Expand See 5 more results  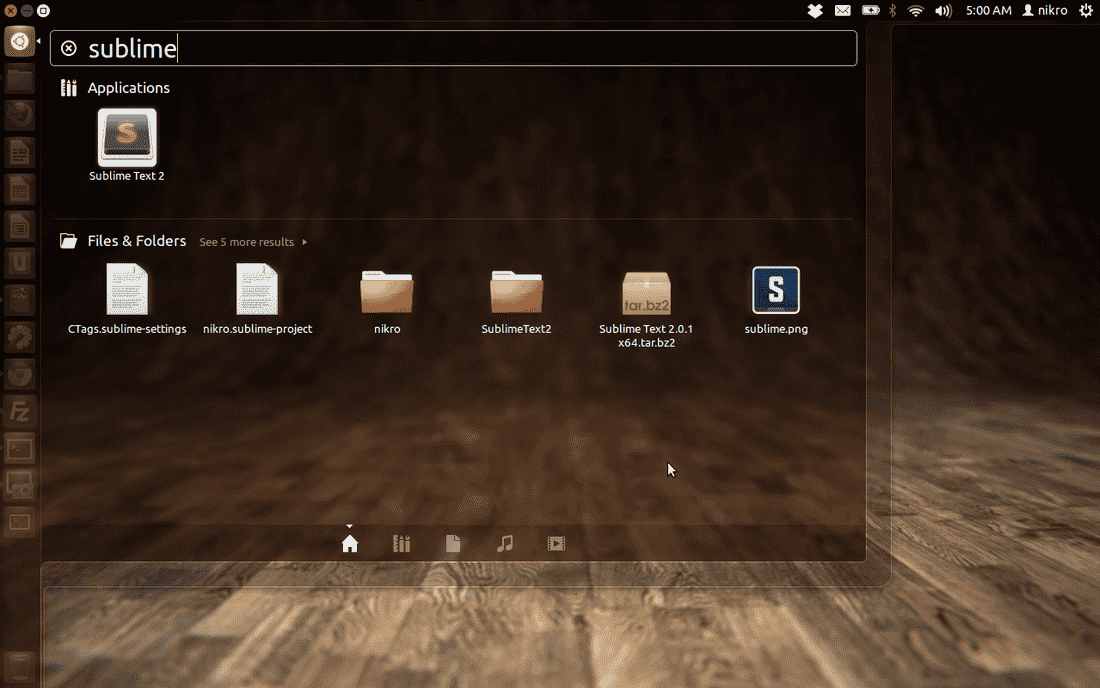(253, 242)
